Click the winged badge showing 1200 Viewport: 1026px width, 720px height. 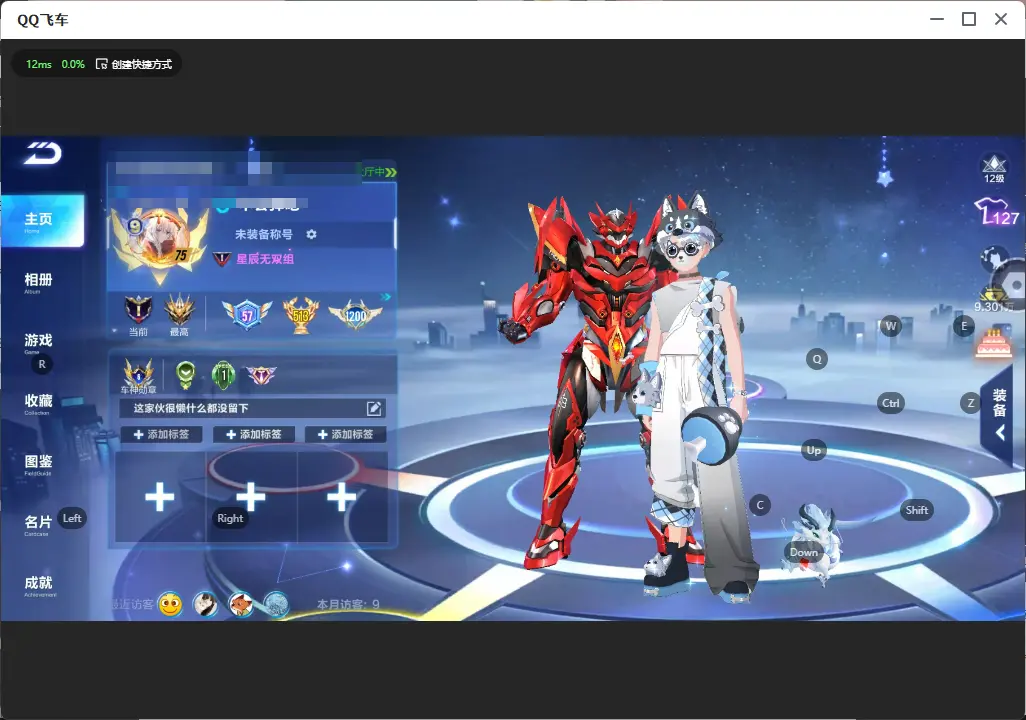355,315
